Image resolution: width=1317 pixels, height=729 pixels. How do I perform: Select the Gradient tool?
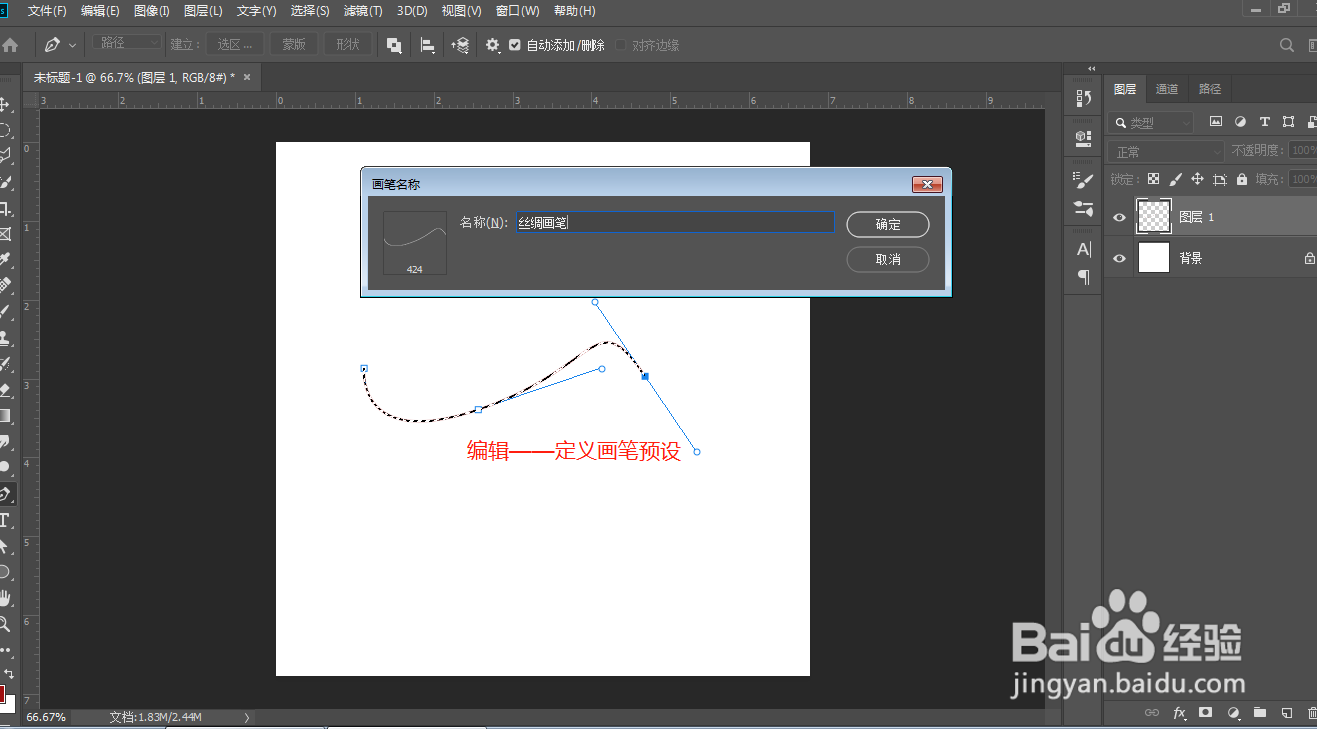(x=5, y=416)
